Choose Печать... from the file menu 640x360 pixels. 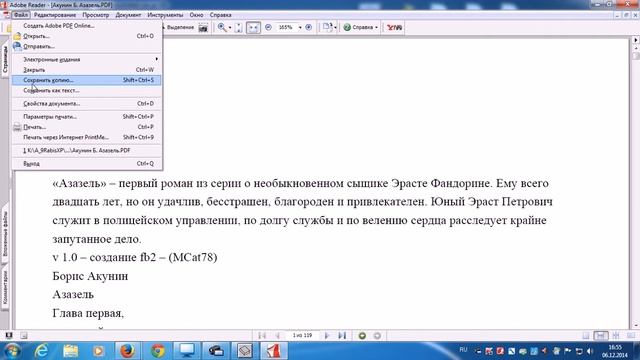click(x=86, y=127)
